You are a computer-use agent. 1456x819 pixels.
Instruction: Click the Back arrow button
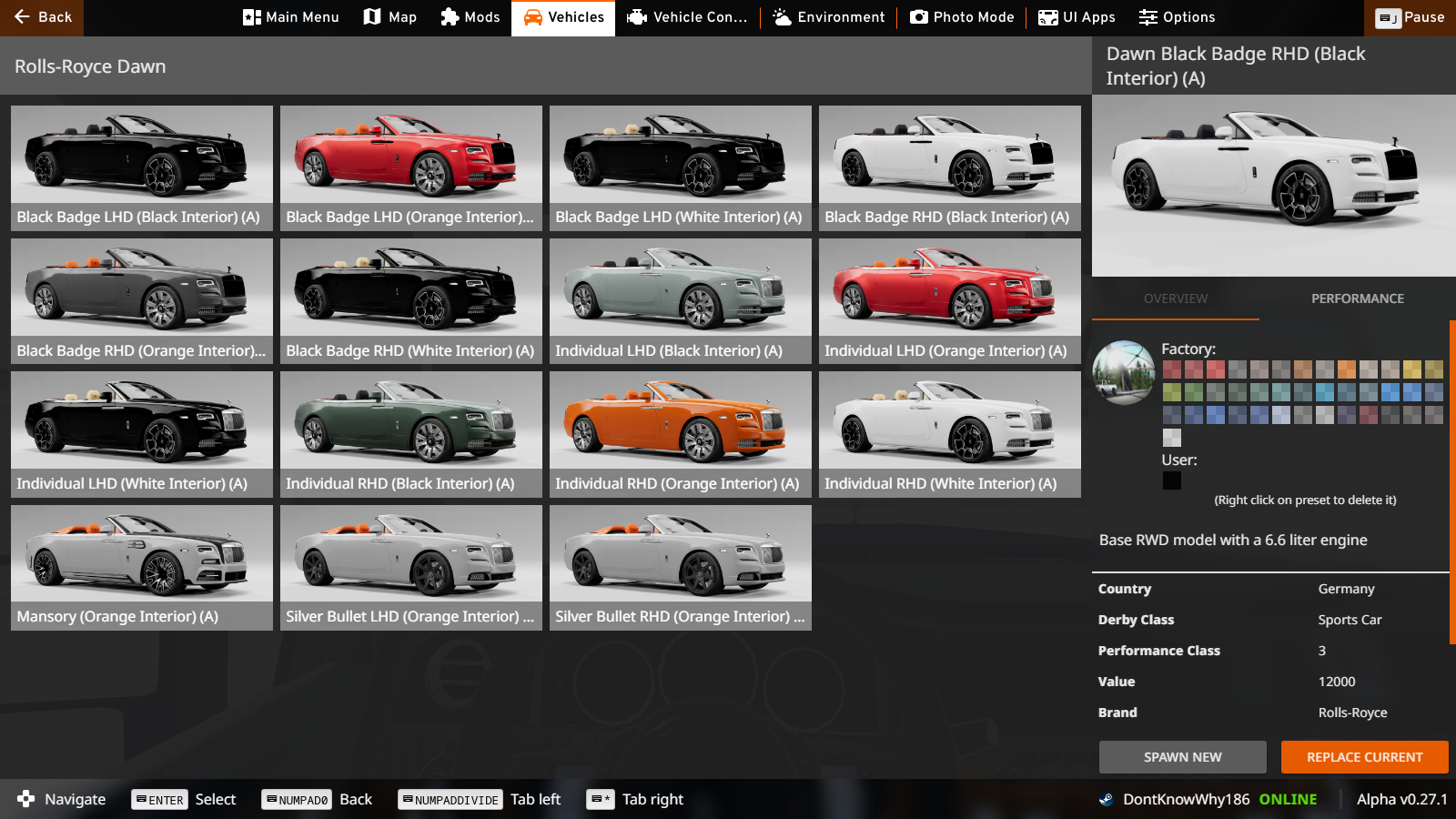tap(42, 17)
